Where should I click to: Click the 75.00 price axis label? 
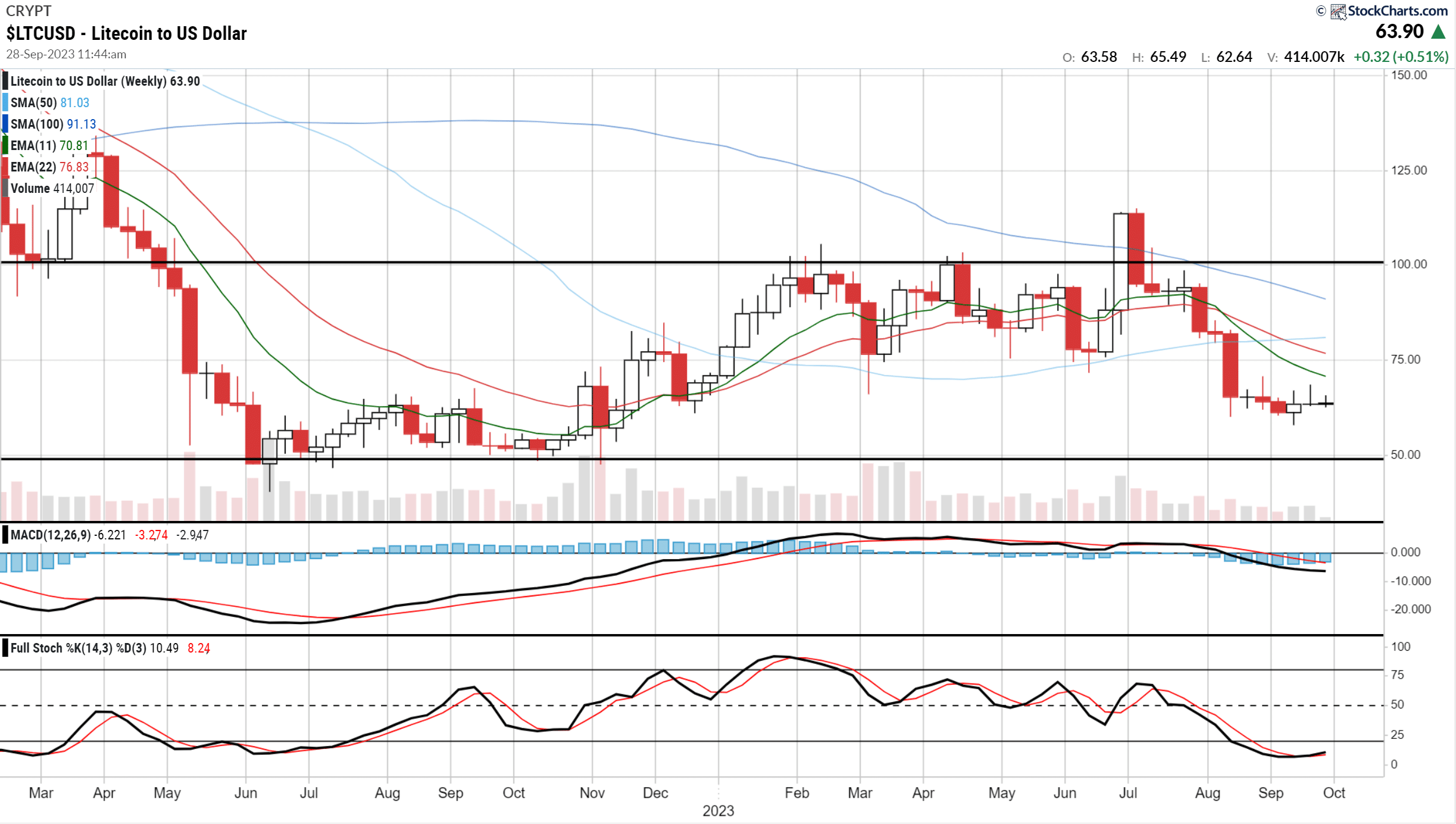[x=1405, y=359]
